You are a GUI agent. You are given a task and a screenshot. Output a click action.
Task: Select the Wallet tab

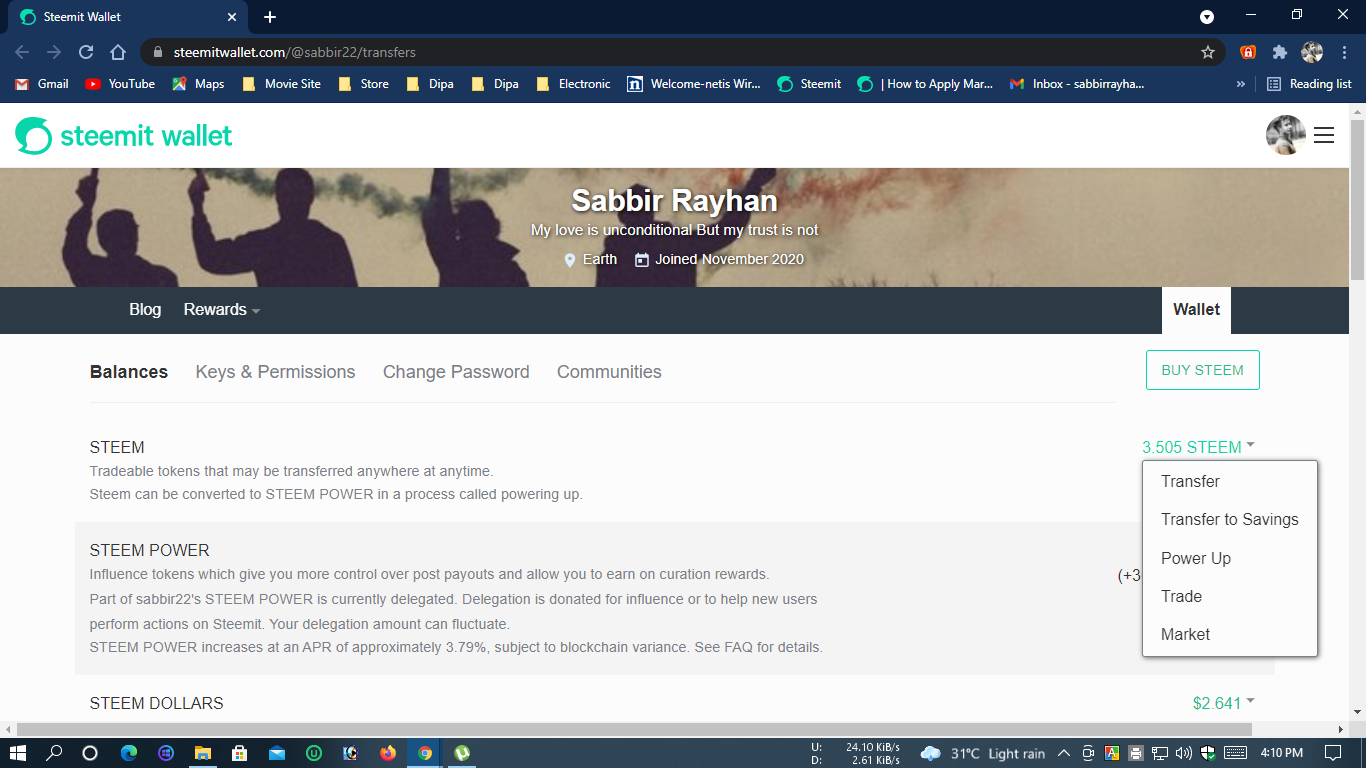point(1196,310)
